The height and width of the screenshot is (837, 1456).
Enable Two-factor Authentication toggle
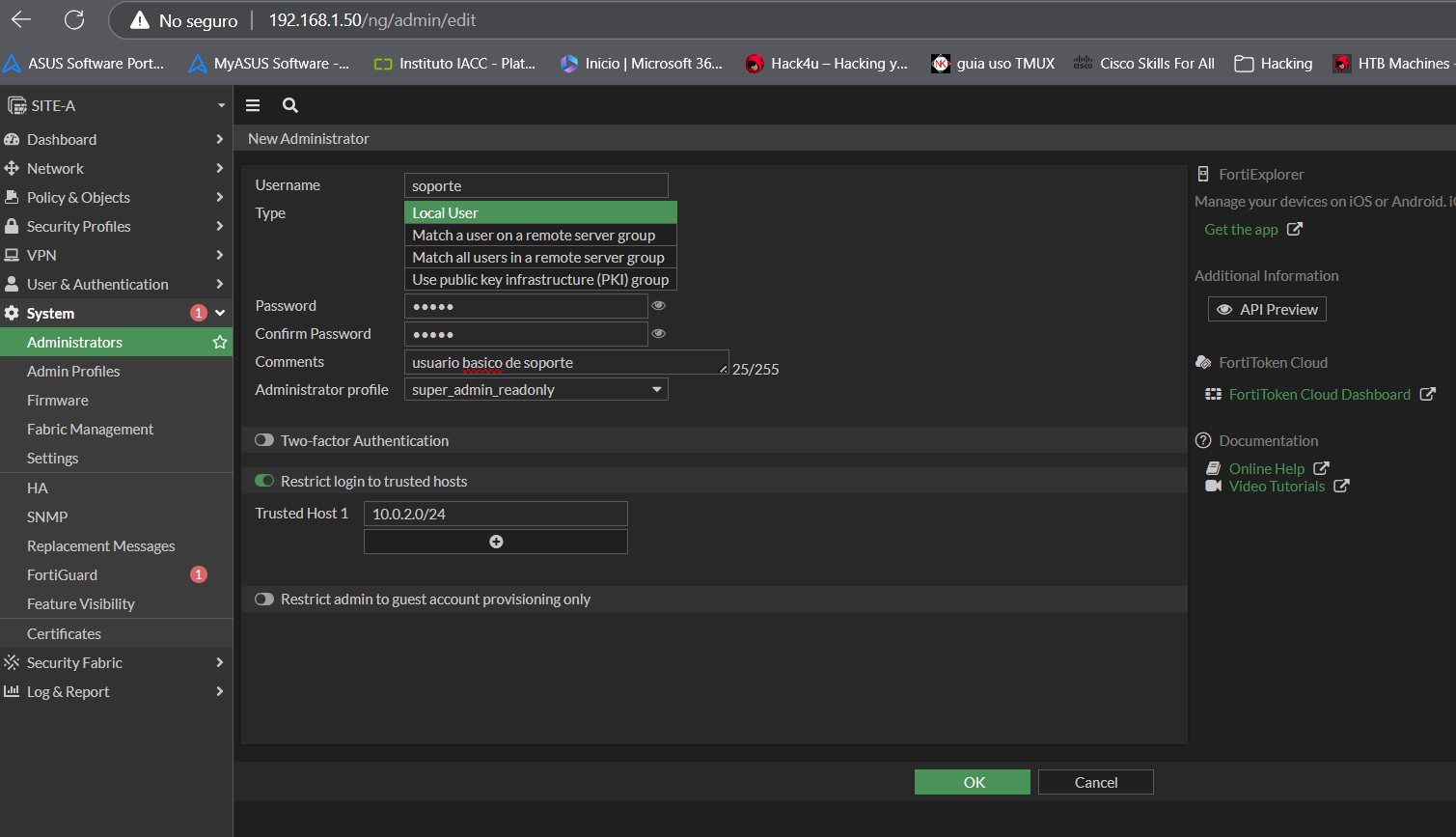[264, 440]
